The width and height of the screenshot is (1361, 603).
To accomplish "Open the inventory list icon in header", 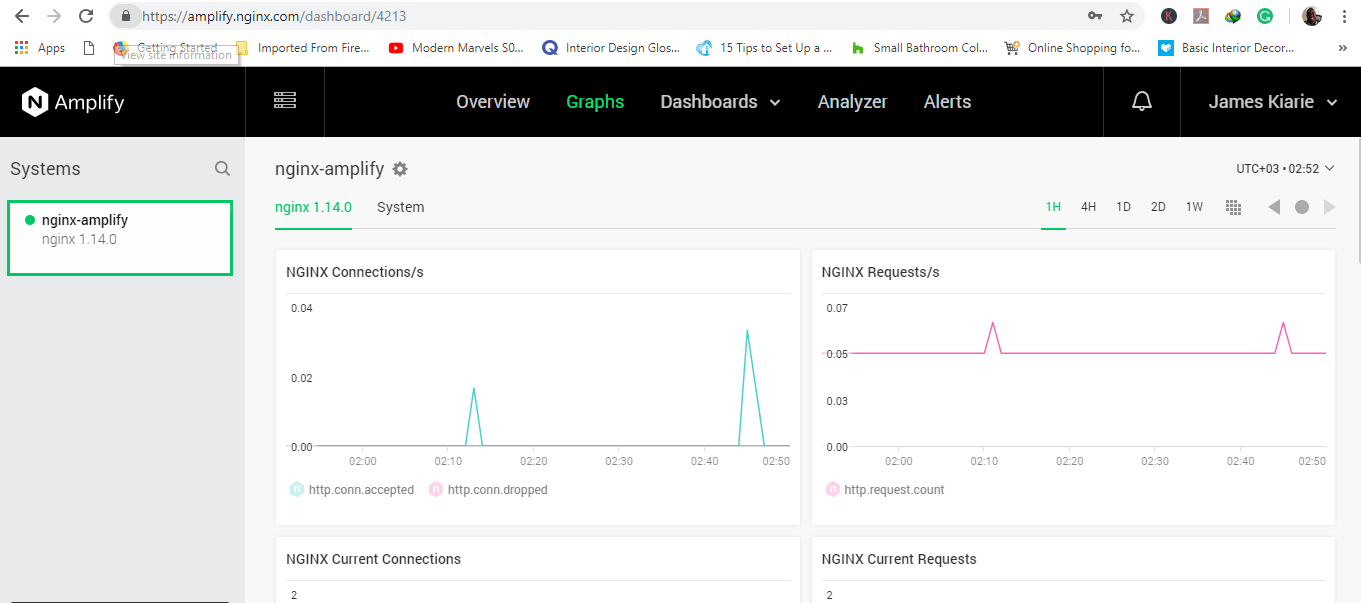I will click(x=285, y=101).
